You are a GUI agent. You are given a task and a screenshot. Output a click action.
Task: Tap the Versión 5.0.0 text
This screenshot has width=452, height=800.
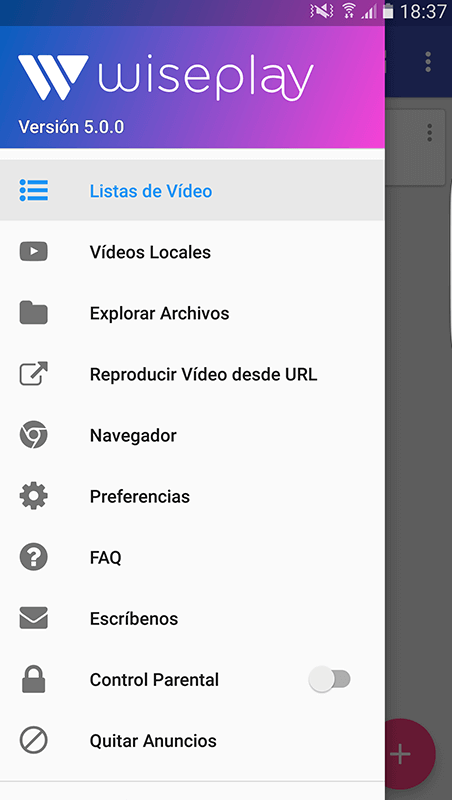(71, 127)
